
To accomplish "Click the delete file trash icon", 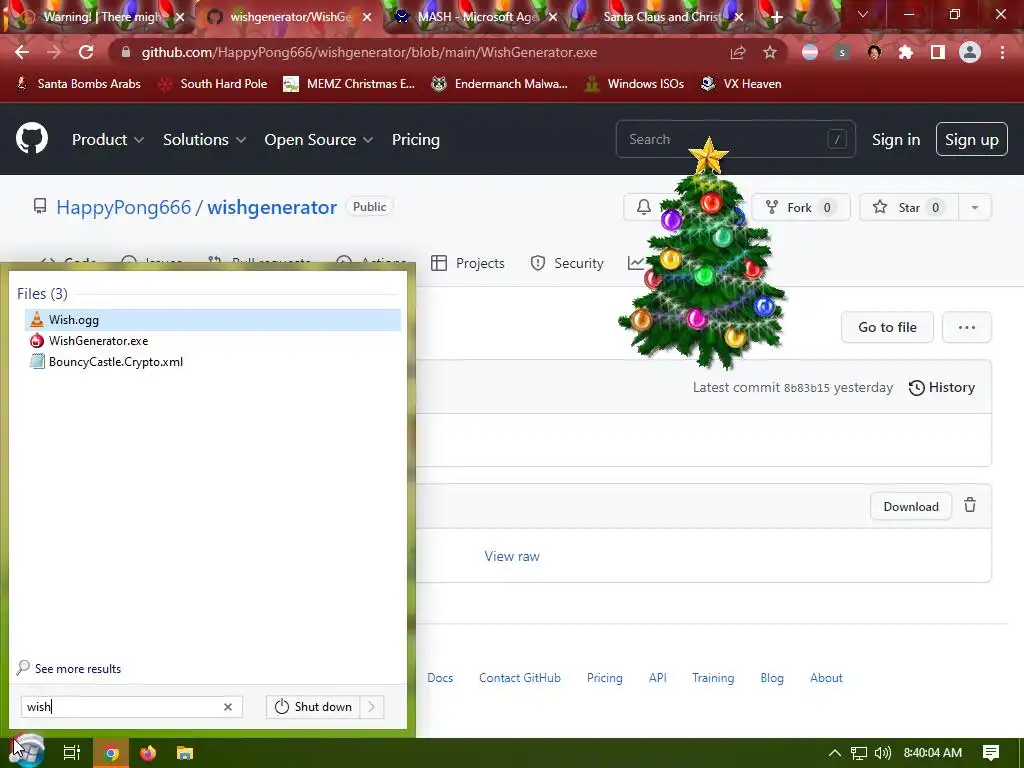I will click(x=970, y=505).
